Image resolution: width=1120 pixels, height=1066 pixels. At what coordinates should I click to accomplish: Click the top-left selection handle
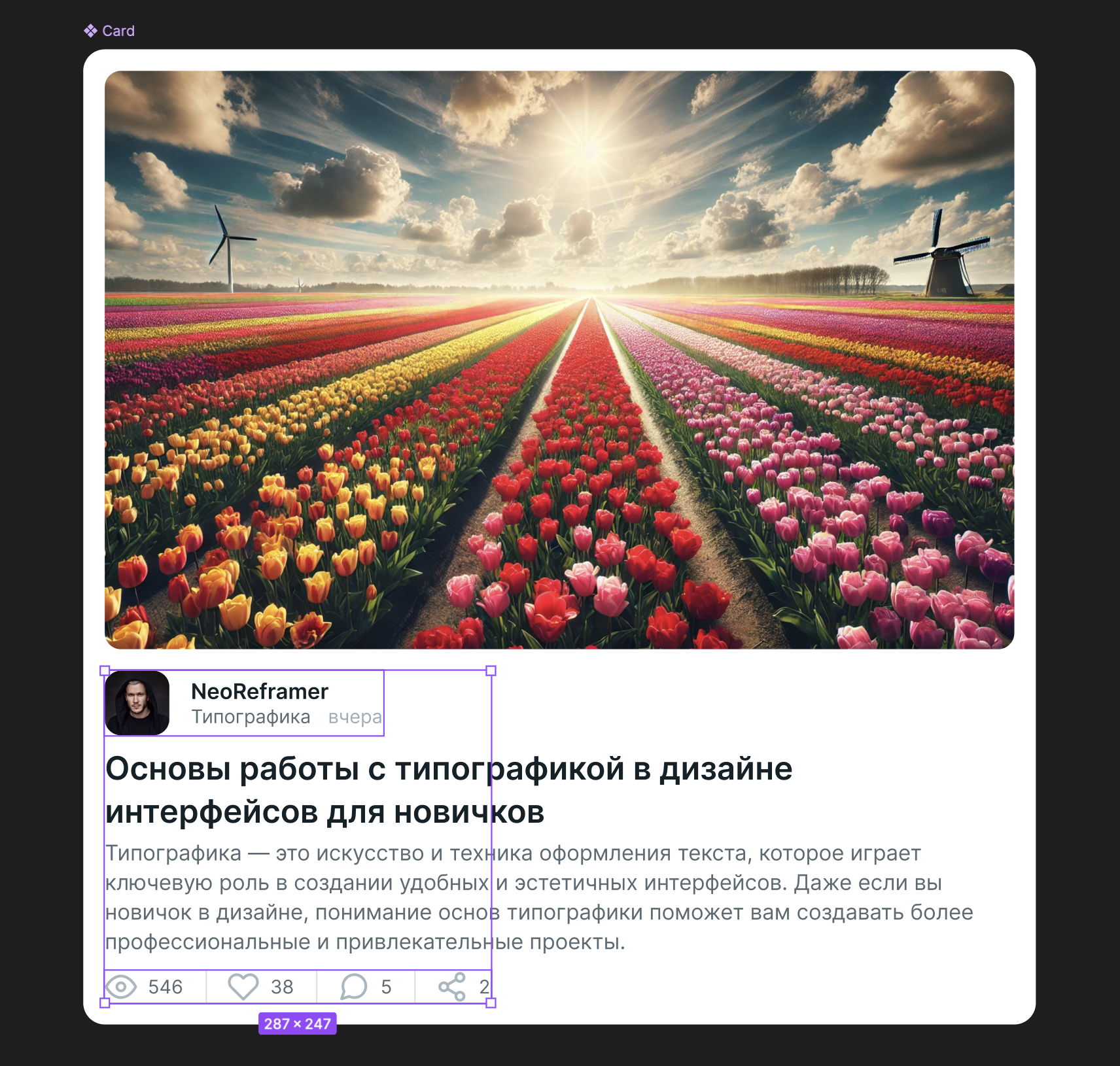104,670
